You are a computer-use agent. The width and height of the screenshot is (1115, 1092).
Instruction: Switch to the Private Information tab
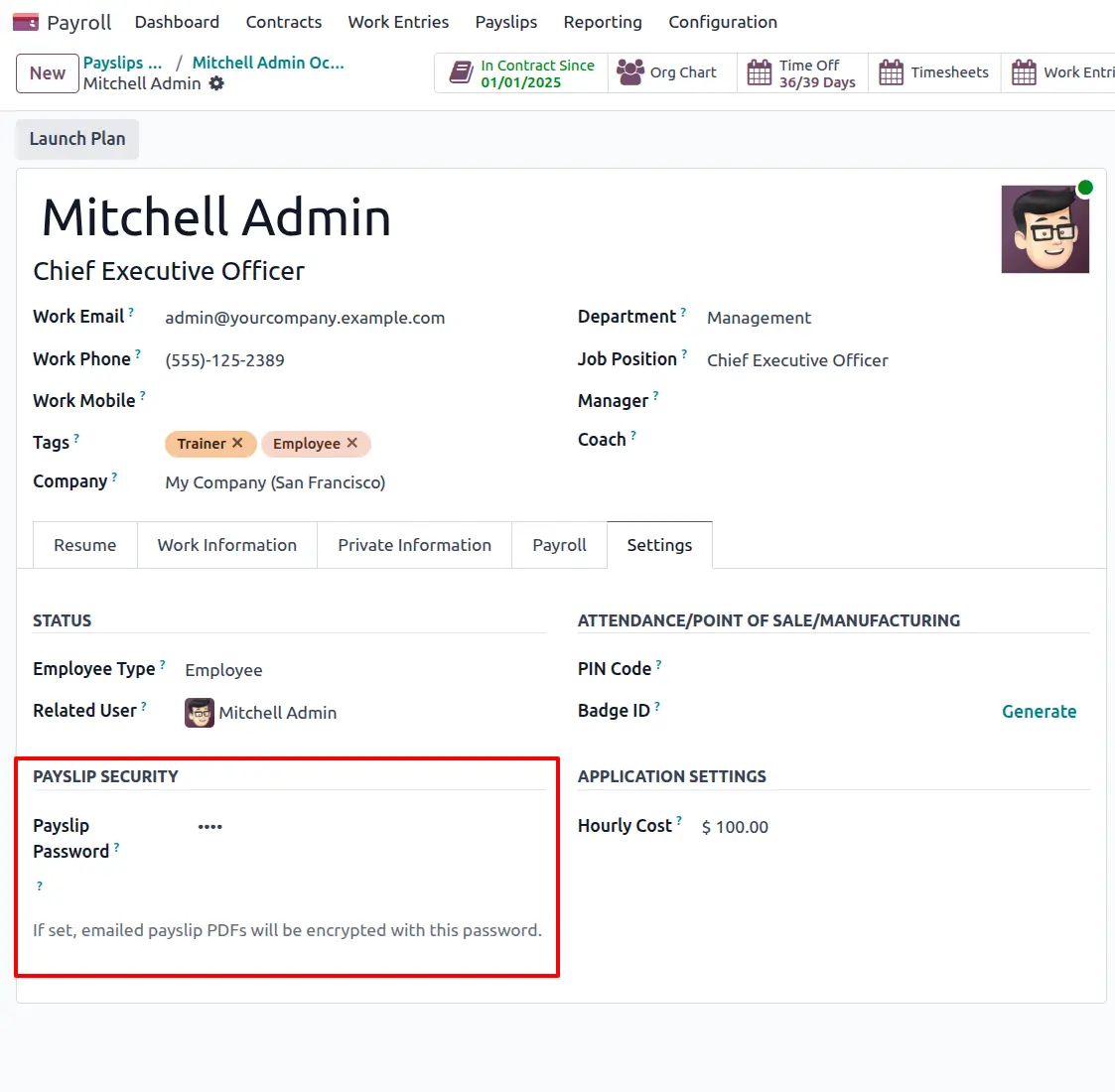pyautogui.click(x=414, y=545)
